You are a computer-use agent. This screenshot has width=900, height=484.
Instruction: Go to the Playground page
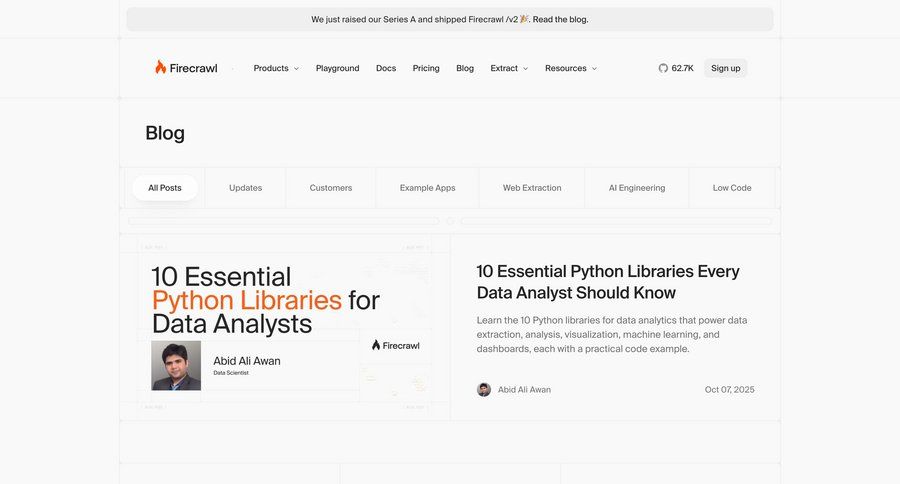pyautogui.click(x=337, y=68)
